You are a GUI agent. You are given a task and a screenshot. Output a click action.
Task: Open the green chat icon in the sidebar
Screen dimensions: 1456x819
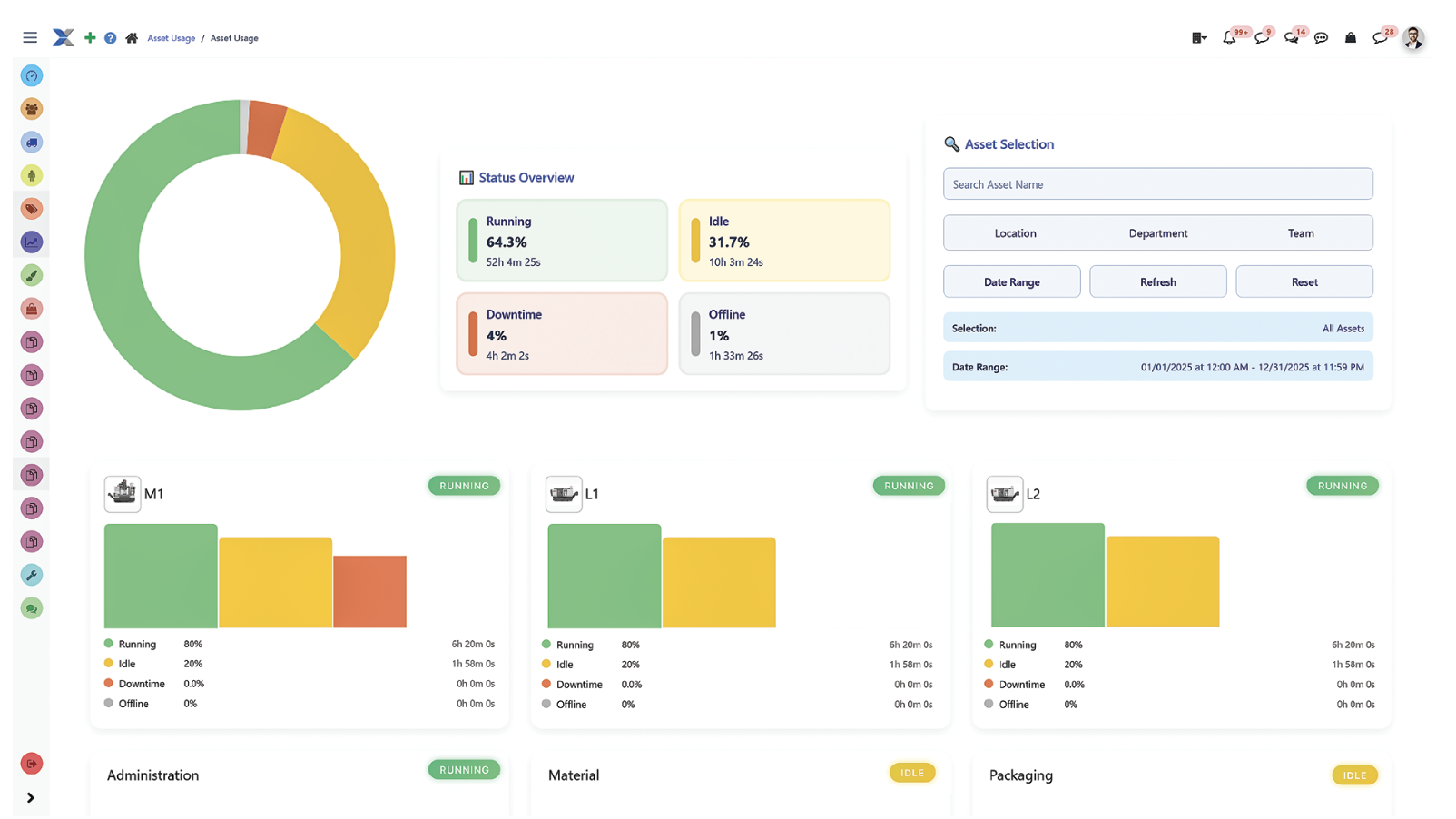pos(31,607)
